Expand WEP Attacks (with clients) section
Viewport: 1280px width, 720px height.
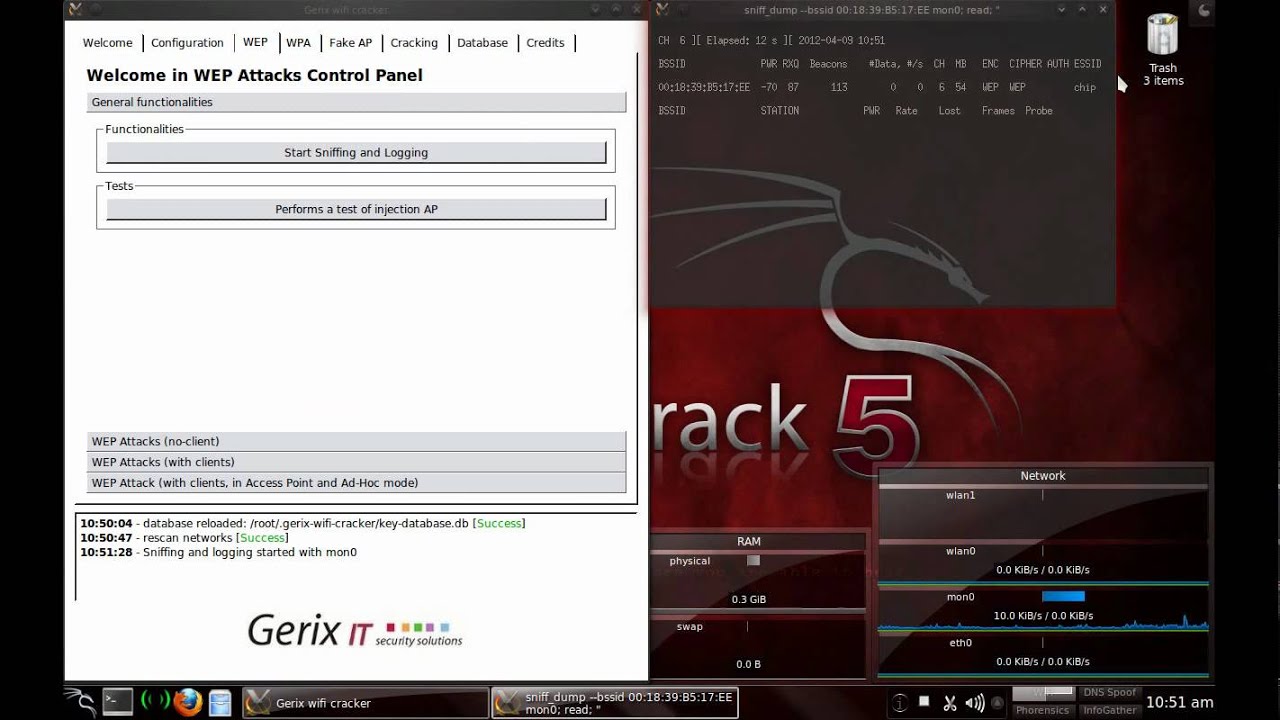click(x=356, y=462)
